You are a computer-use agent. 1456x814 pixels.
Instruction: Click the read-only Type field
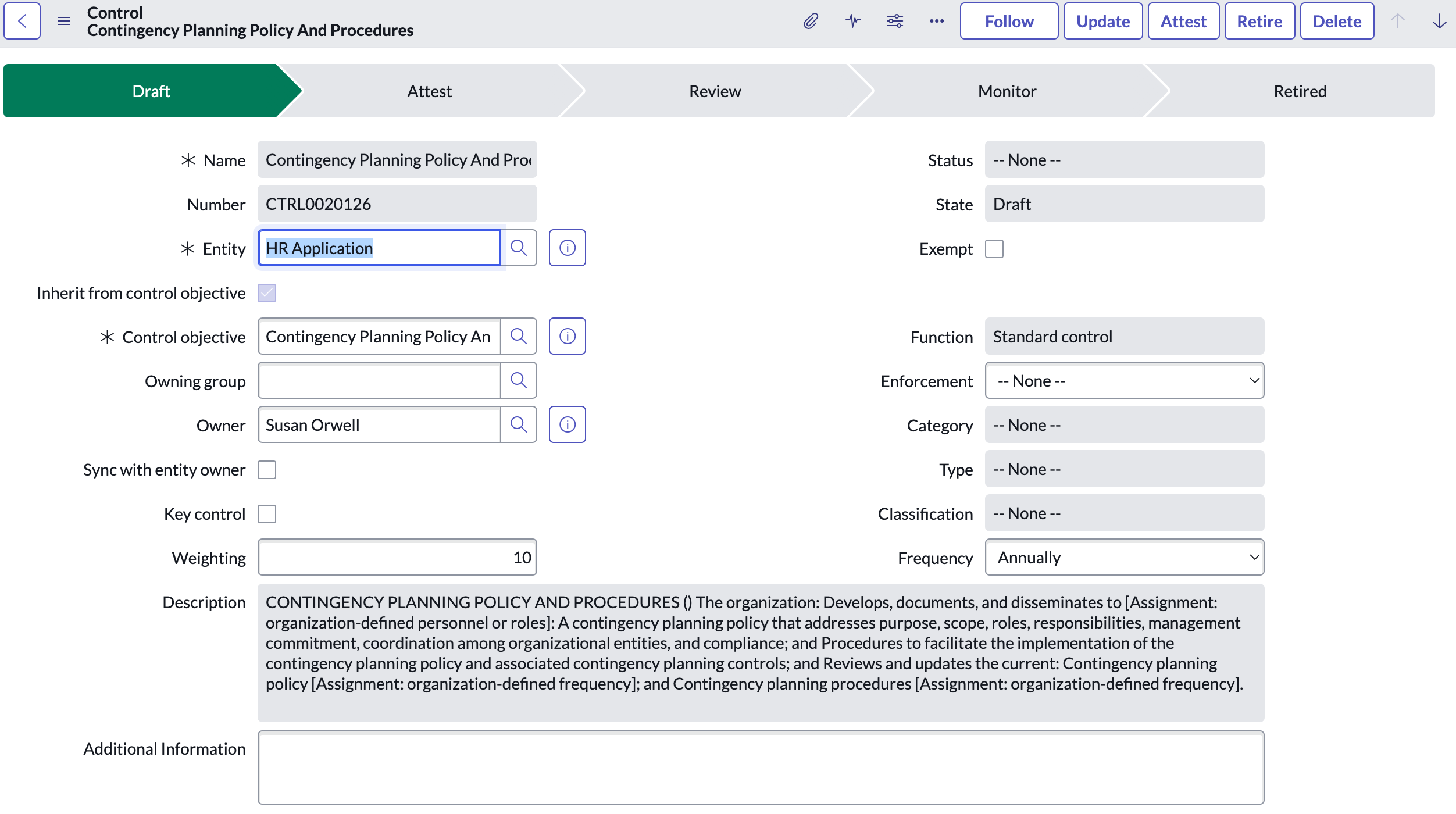click(x=1125, y=469)
